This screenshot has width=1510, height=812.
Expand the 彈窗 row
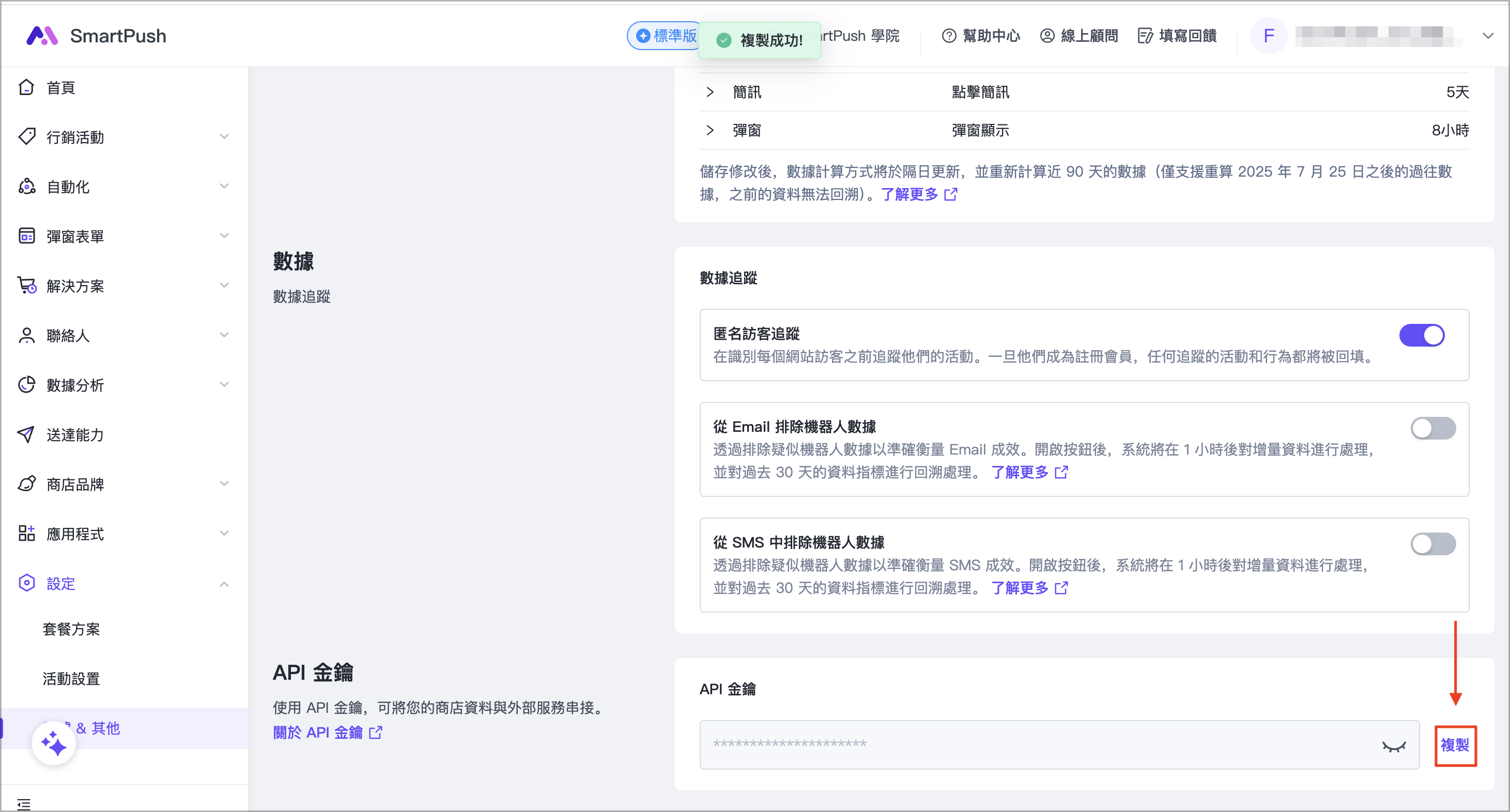(x=710, y=130)
